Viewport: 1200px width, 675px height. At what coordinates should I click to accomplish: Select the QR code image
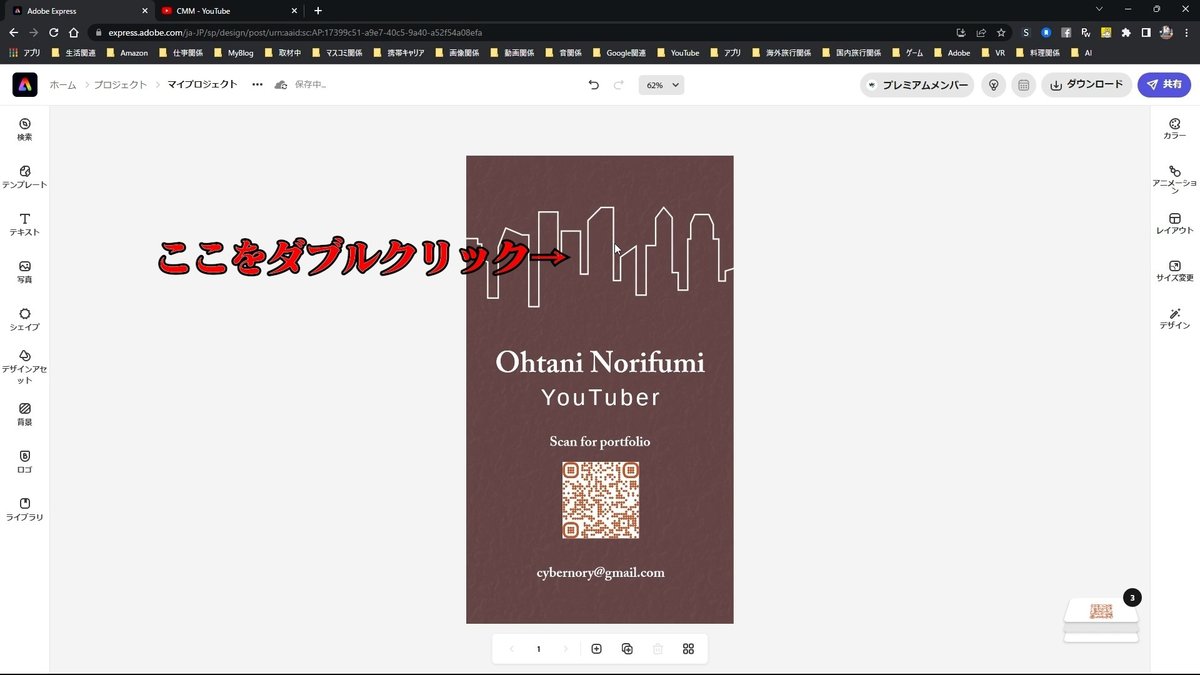click(x=600, y=500)
